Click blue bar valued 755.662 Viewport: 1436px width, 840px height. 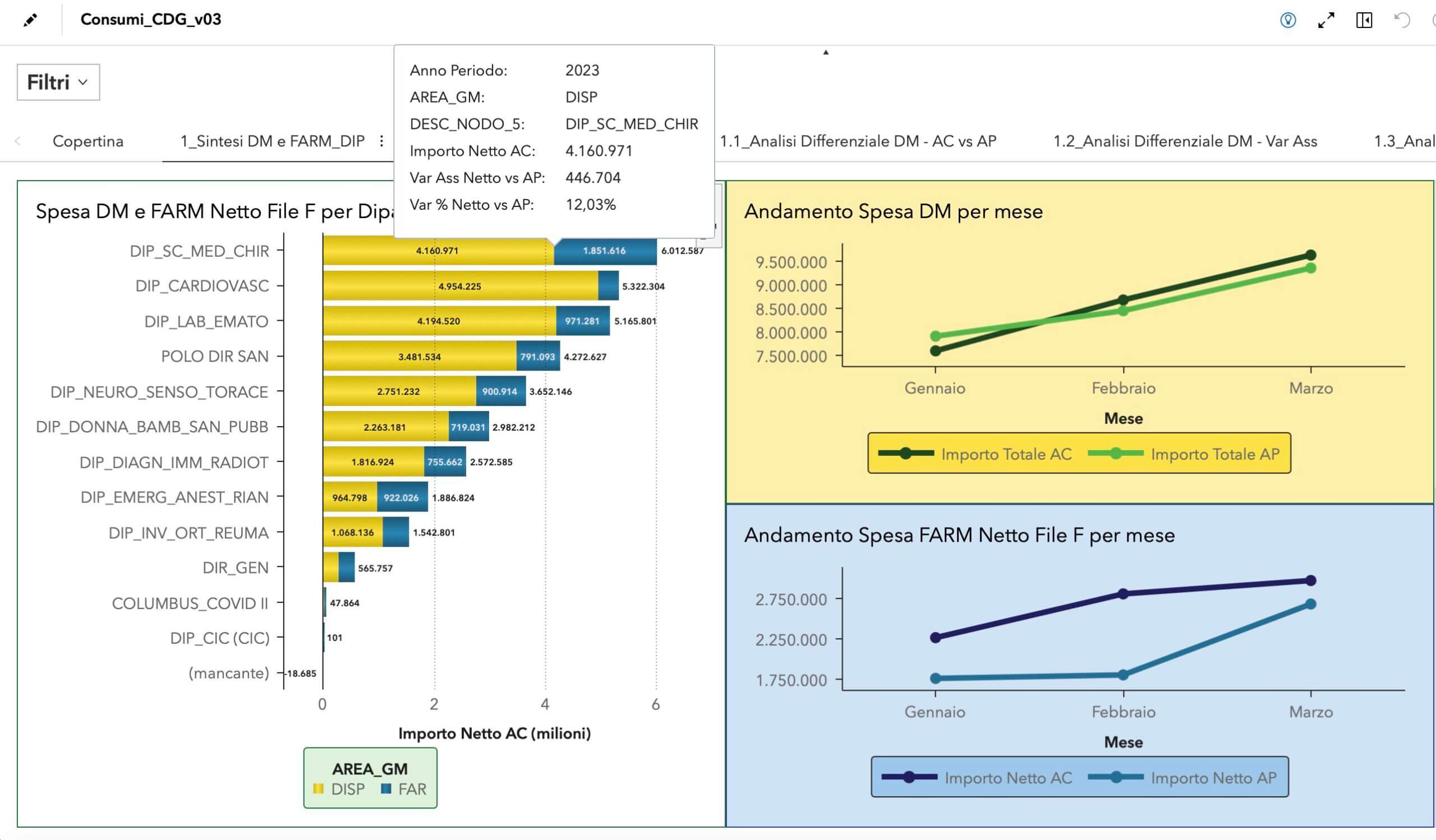[x=445, y=462]
